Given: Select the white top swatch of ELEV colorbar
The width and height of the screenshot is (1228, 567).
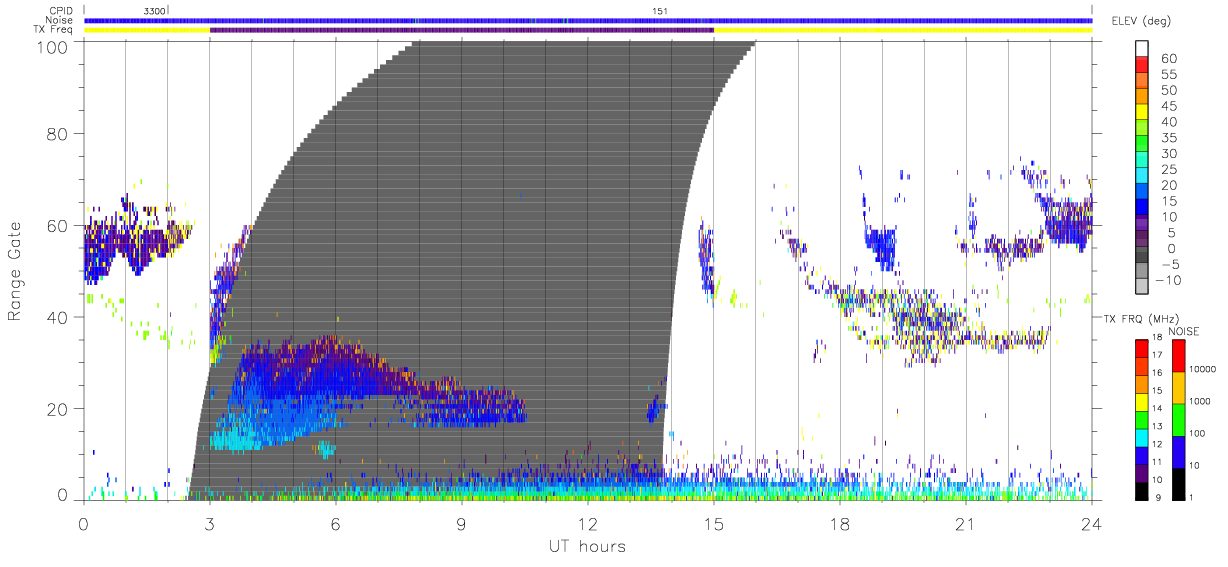Looking at the screenshot, I should pyautogui.click(x=1143, y=49).
